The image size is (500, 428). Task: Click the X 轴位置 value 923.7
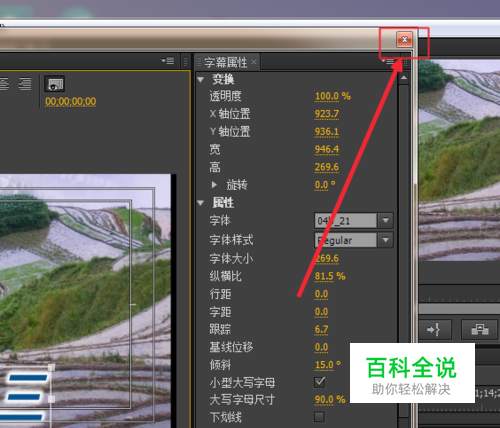point(327,114)
